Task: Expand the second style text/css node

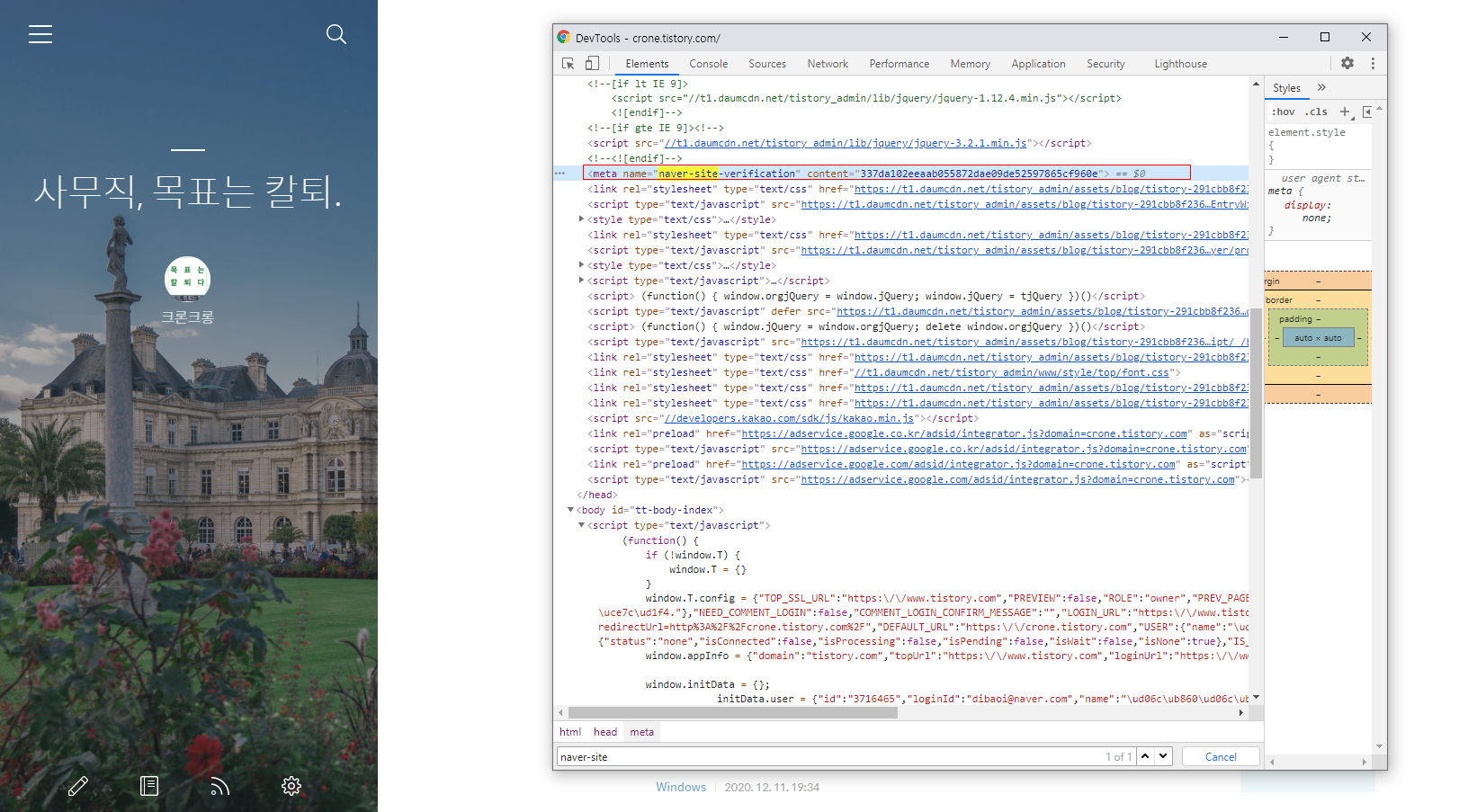Action: point(581,265)
